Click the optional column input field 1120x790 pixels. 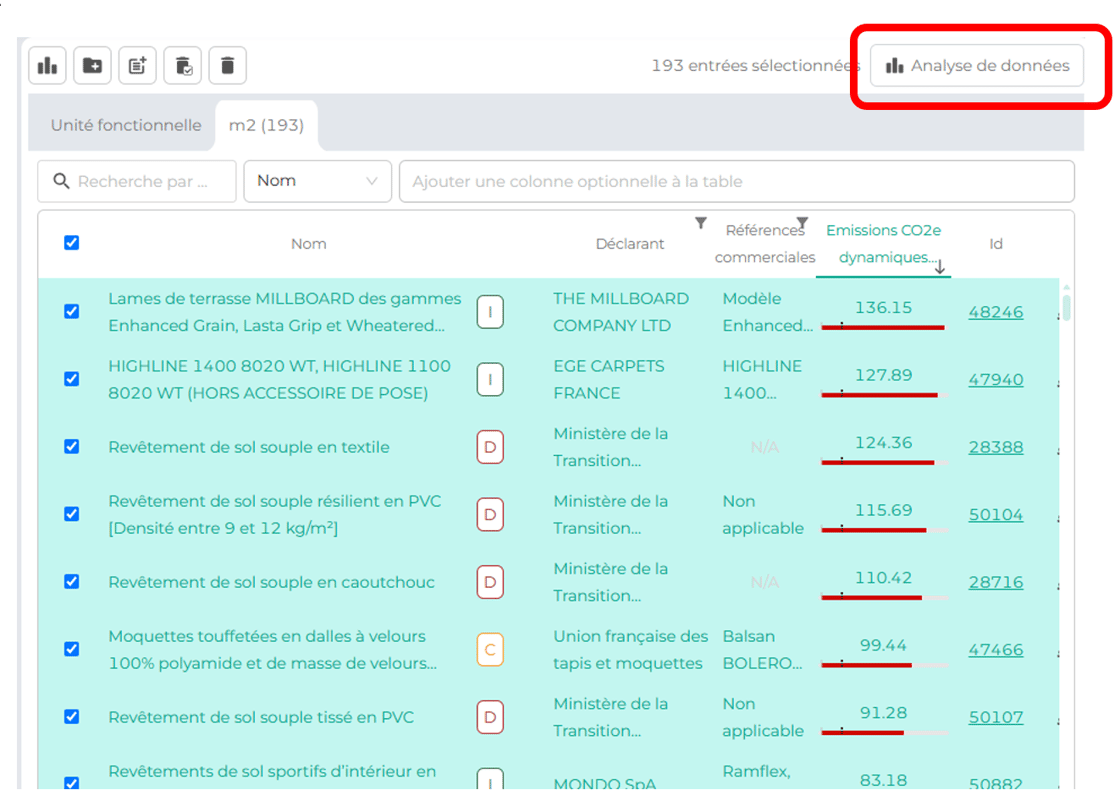click(x=736, y=181)
